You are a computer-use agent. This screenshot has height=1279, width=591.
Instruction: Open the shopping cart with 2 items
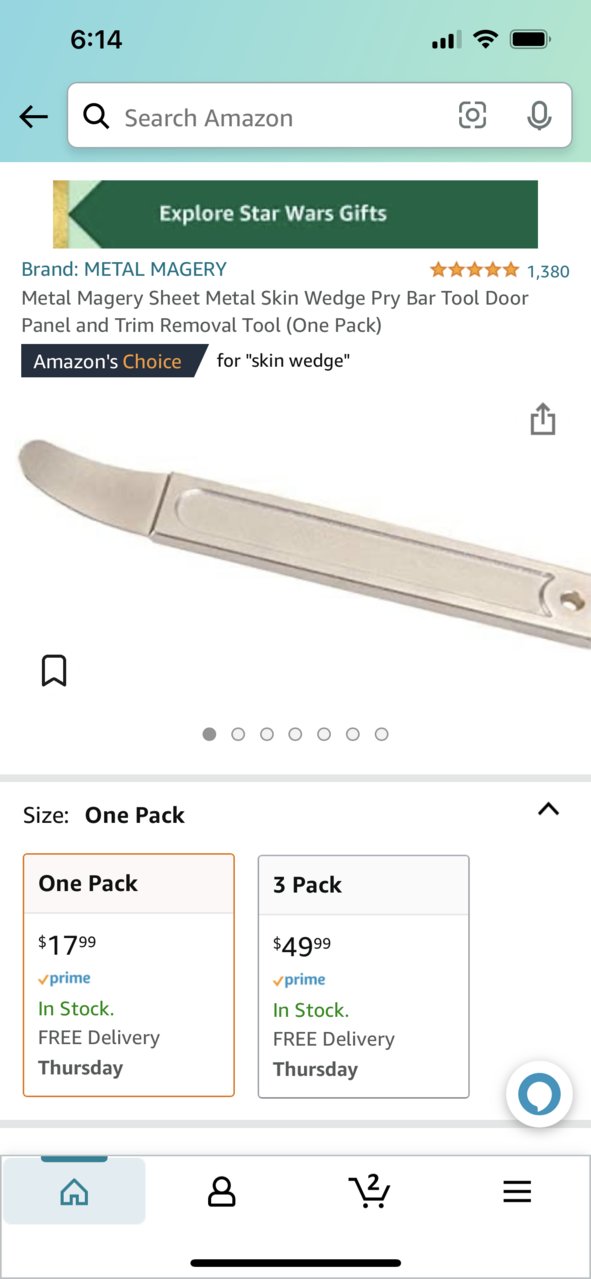pyautogui.click(x=369, y=1190)
